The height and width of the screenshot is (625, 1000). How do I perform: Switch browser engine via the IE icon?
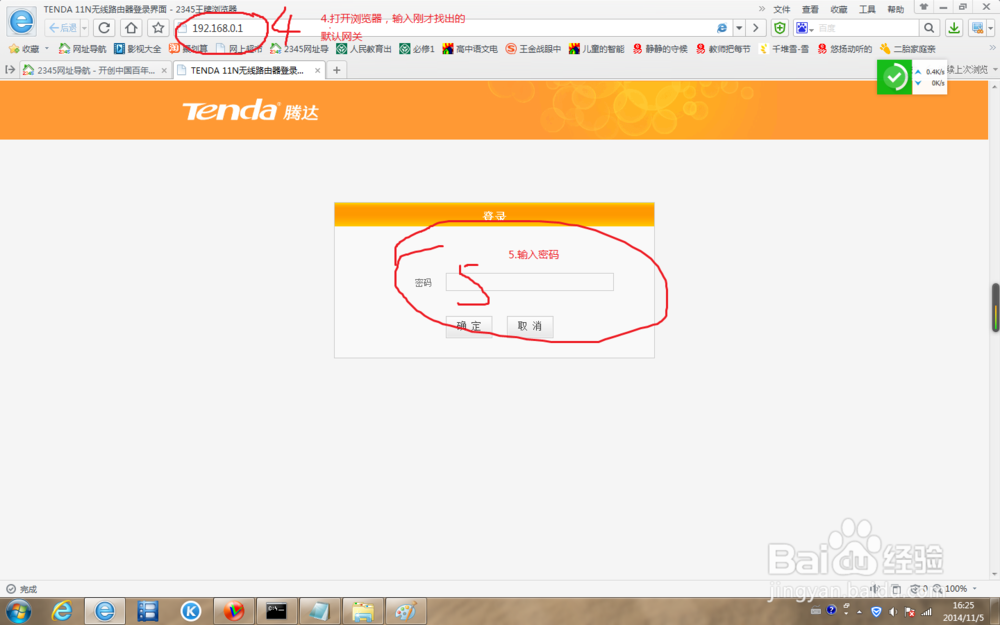click(722, 28)
